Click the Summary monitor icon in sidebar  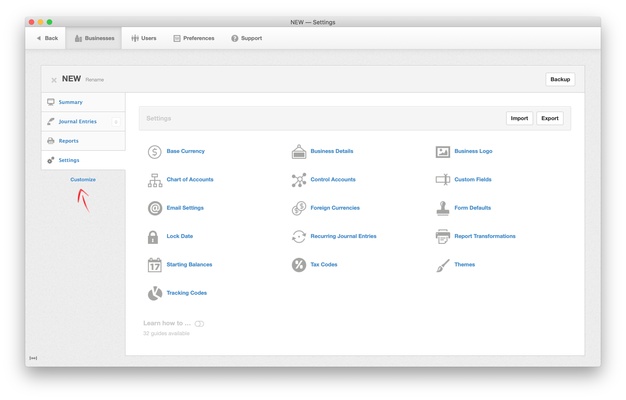[x=51, y=102]
